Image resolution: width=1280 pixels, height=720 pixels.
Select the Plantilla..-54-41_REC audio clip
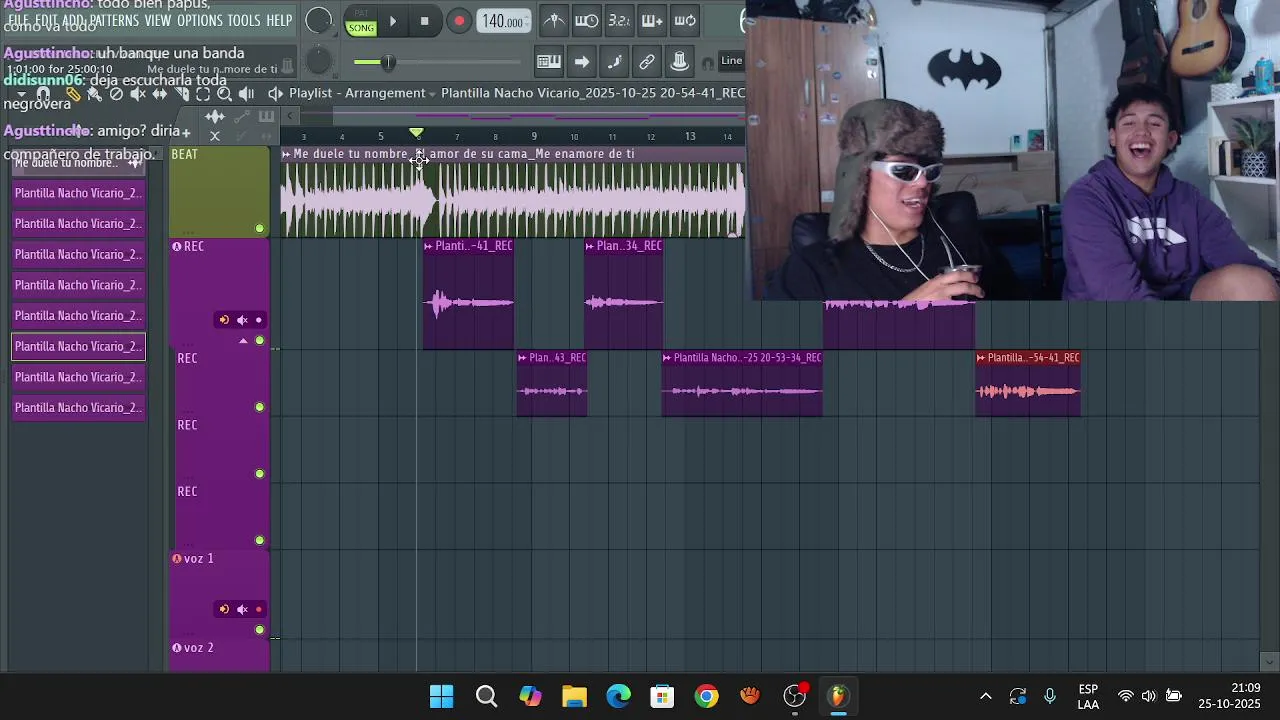tap(1028, 383)
